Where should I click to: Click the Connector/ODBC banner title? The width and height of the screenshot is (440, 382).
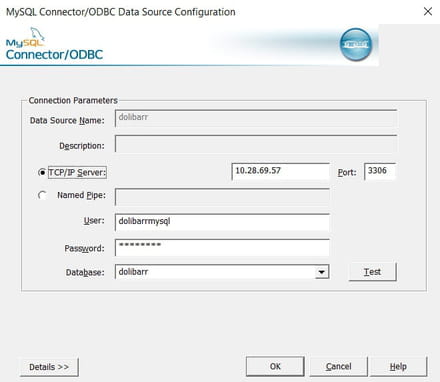click(x=54, y=55)
